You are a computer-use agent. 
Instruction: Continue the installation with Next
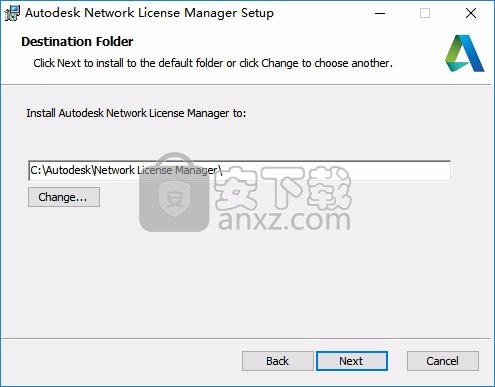pyautogui.click(x=352, y=361)
